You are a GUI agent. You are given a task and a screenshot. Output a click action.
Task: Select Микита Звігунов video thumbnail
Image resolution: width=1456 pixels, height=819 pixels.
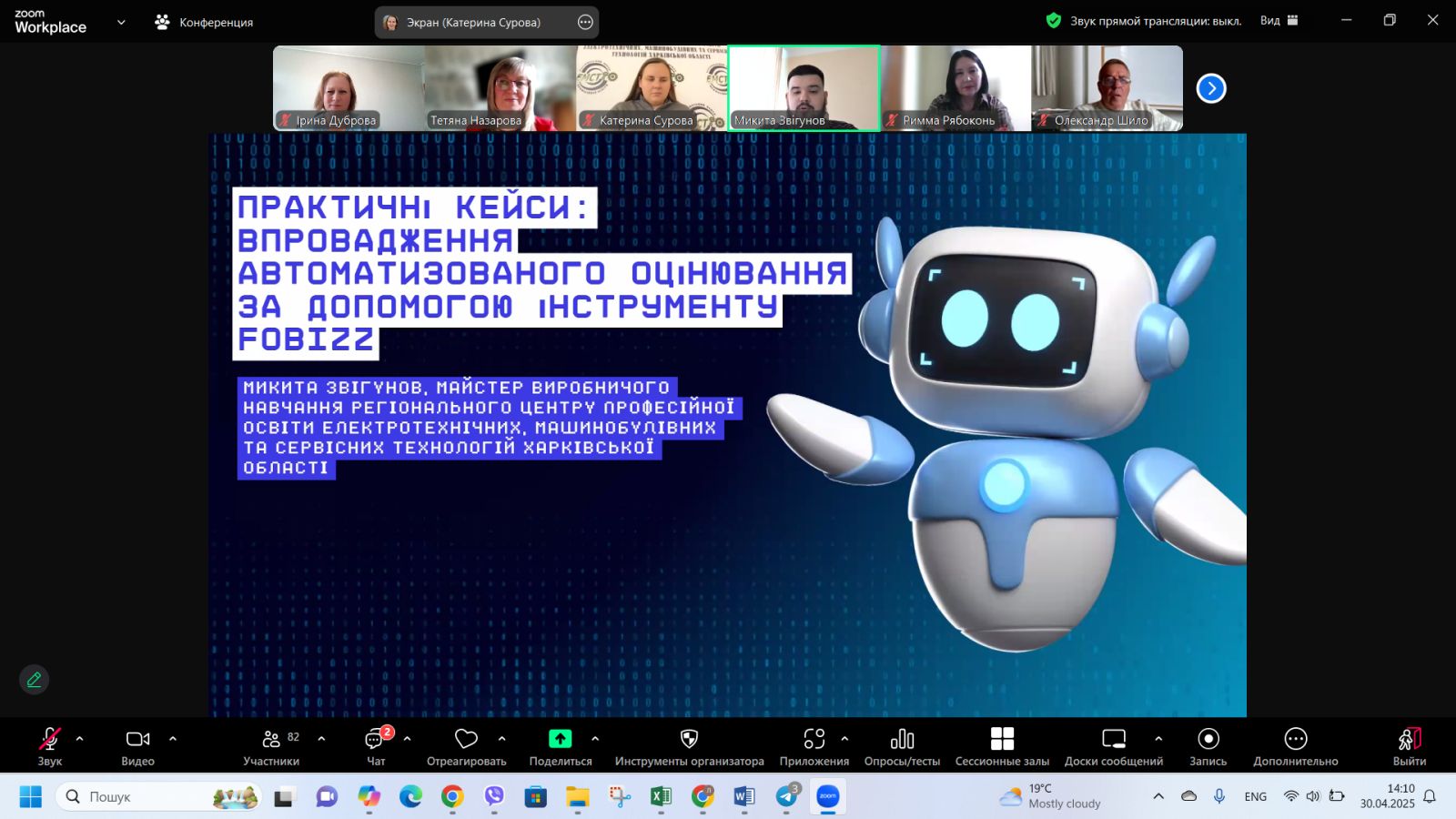tap(804, 88)
